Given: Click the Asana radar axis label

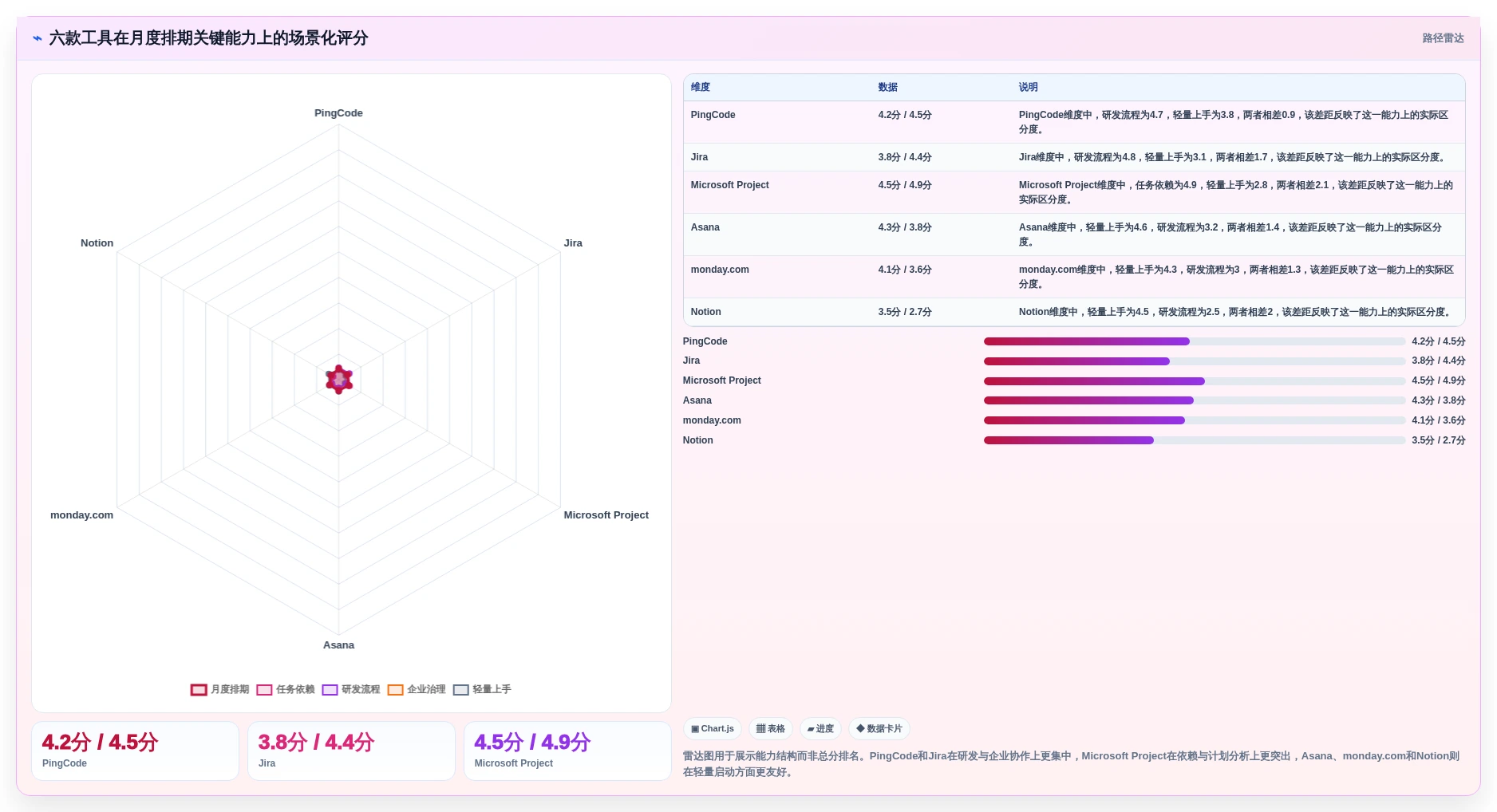Looking at the screenshot, I should 338,645.
